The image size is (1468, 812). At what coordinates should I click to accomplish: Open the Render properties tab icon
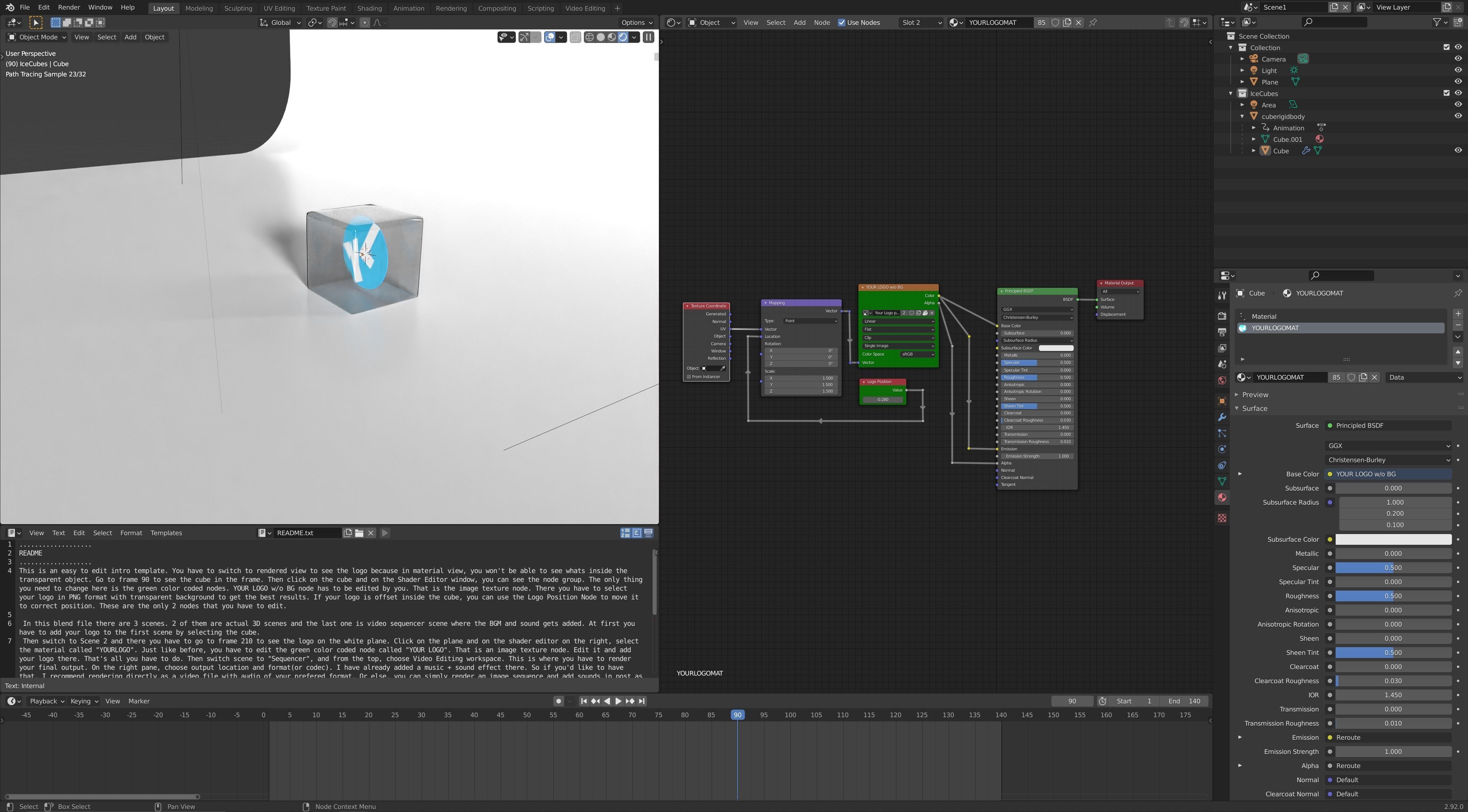pyautogui.click(x=1222, y=316)
